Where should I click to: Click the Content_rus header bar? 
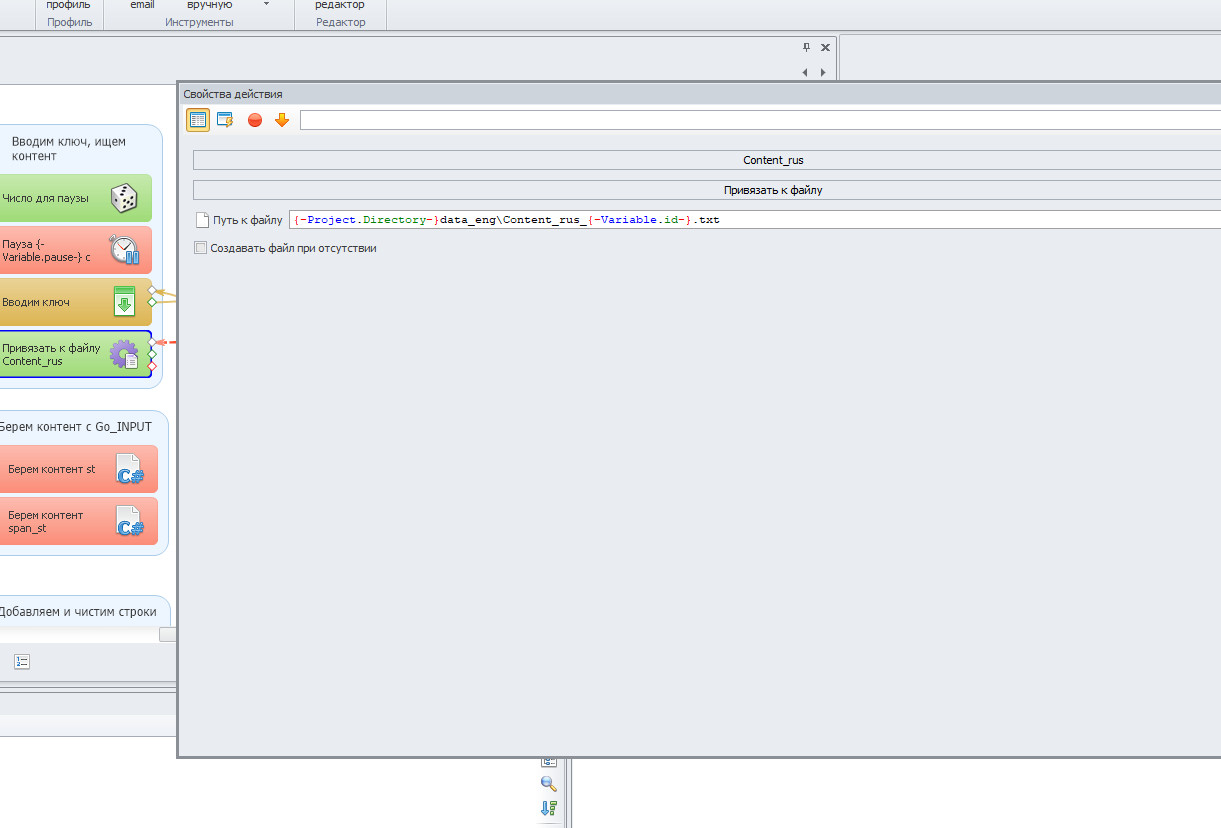(x=706, y=160)
